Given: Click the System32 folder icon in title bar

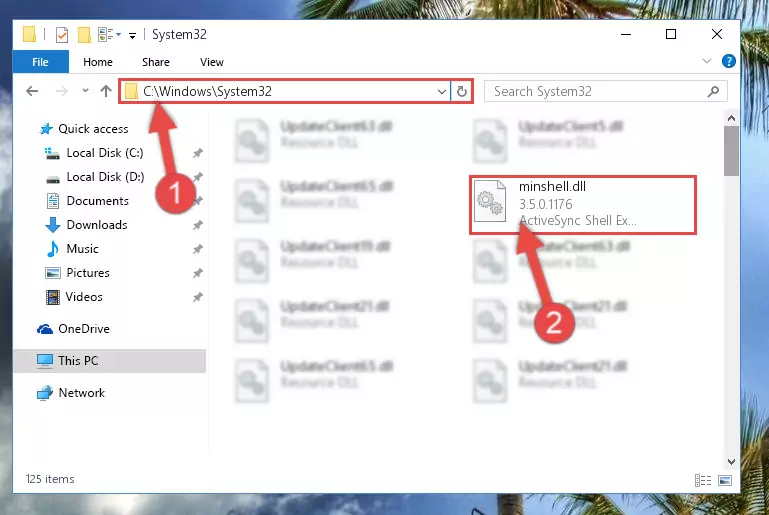Looking at the screenshot, I should click(x=30, y=35).
